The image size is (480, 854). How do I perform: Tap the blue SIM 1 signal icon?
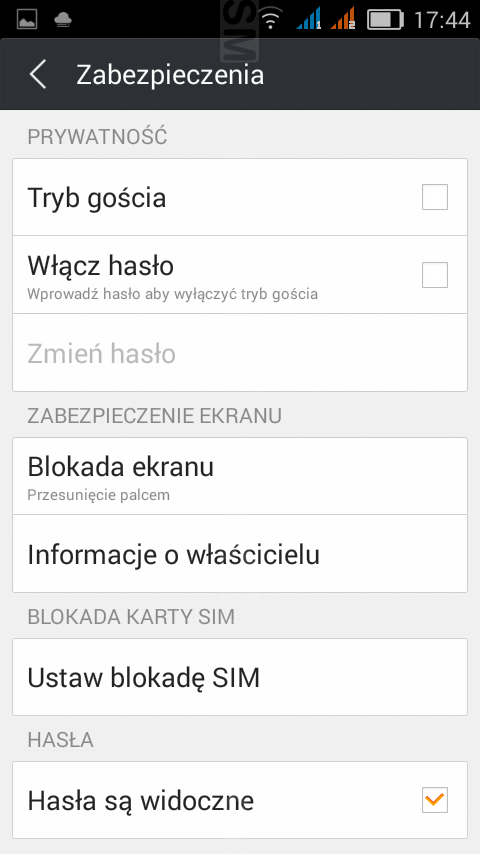click(309, 19)
